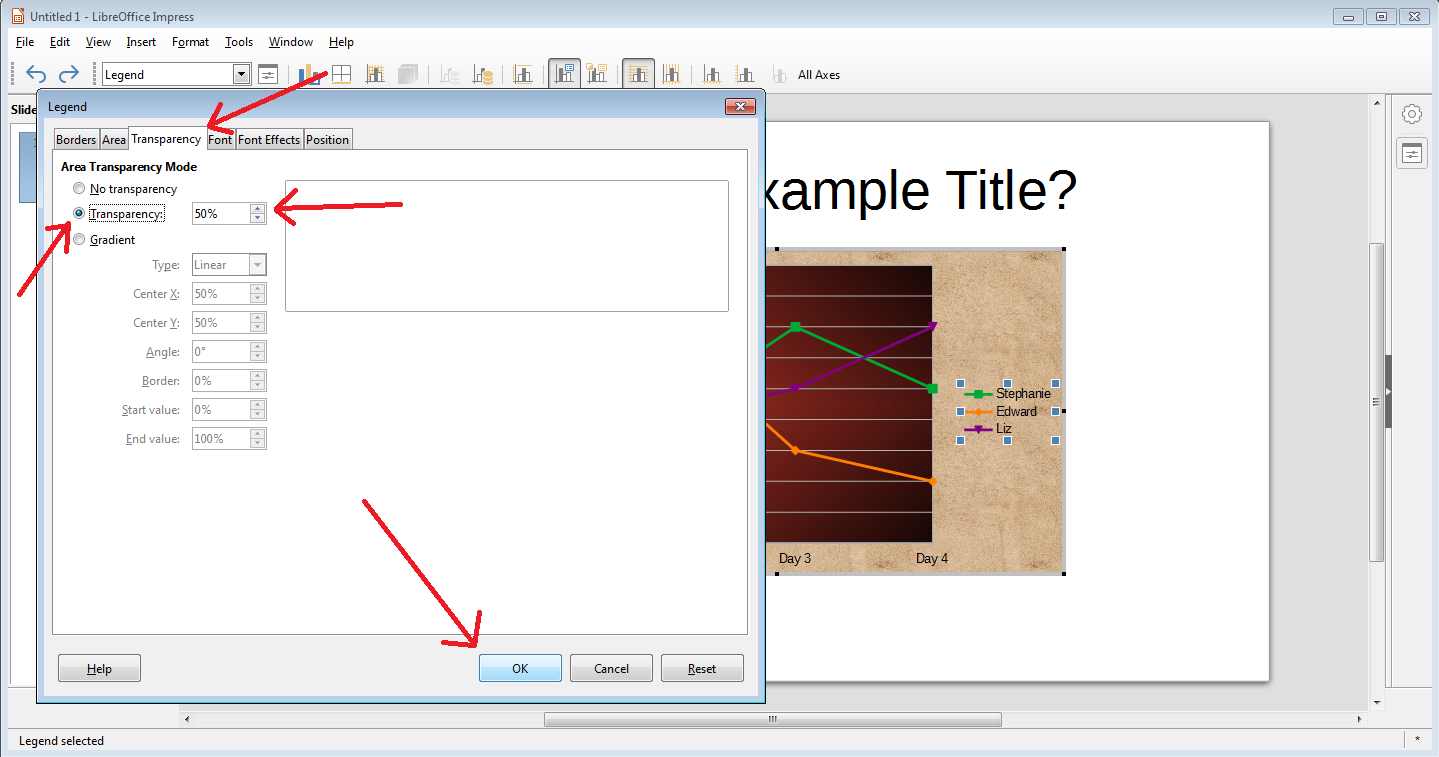
Task: Click the Legend selected status bar text
Action: [x=61, y=741]
